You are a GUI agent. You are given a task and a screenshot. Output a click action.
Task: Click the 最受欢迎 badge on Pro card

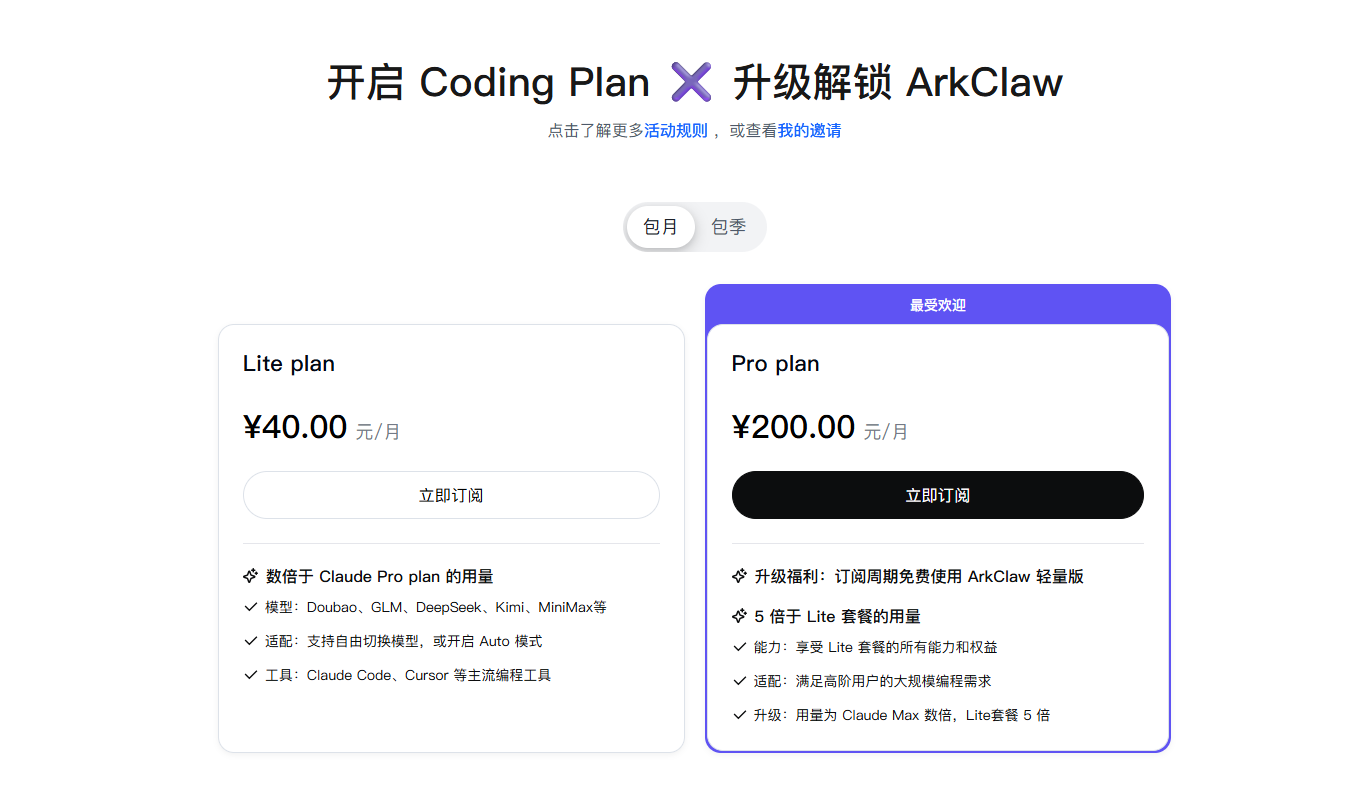[x=937, y=306]
